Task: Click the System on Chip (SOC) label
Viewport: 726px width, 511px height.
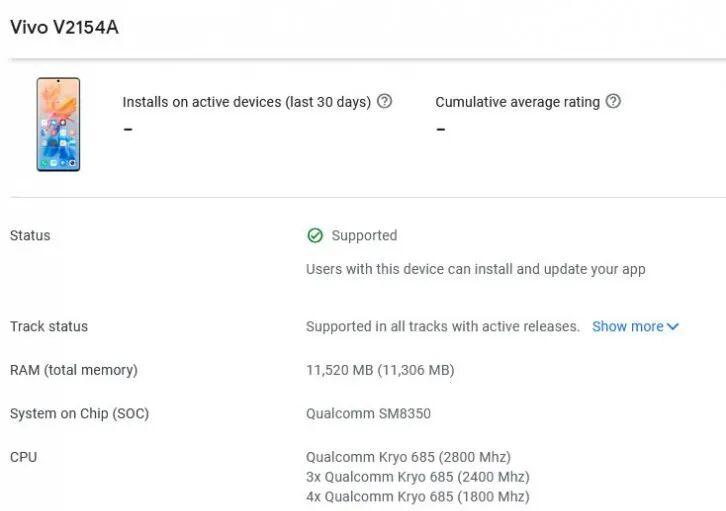Action: tap(79, 414)
